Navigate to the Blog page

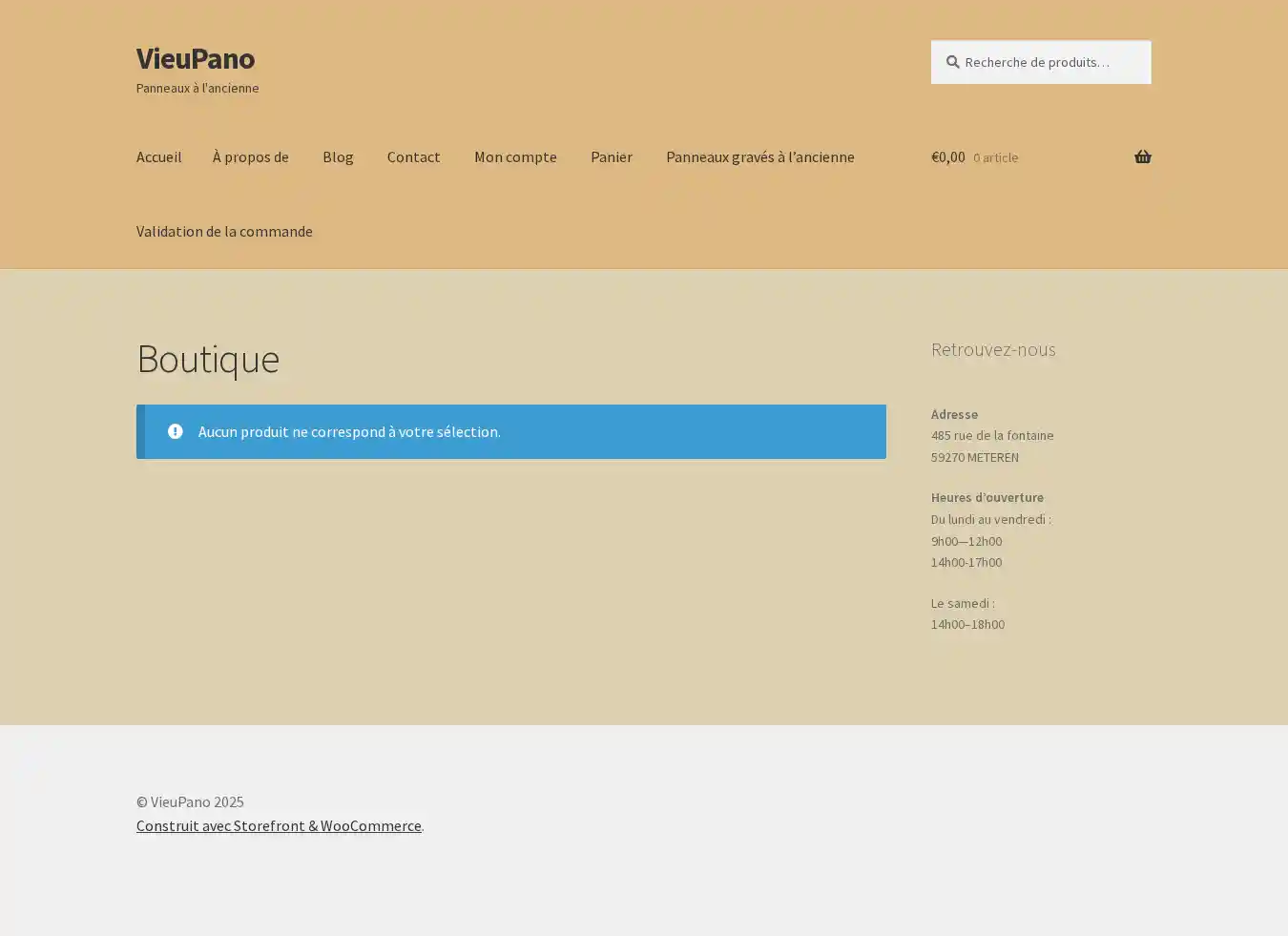(x=338, y=156)
